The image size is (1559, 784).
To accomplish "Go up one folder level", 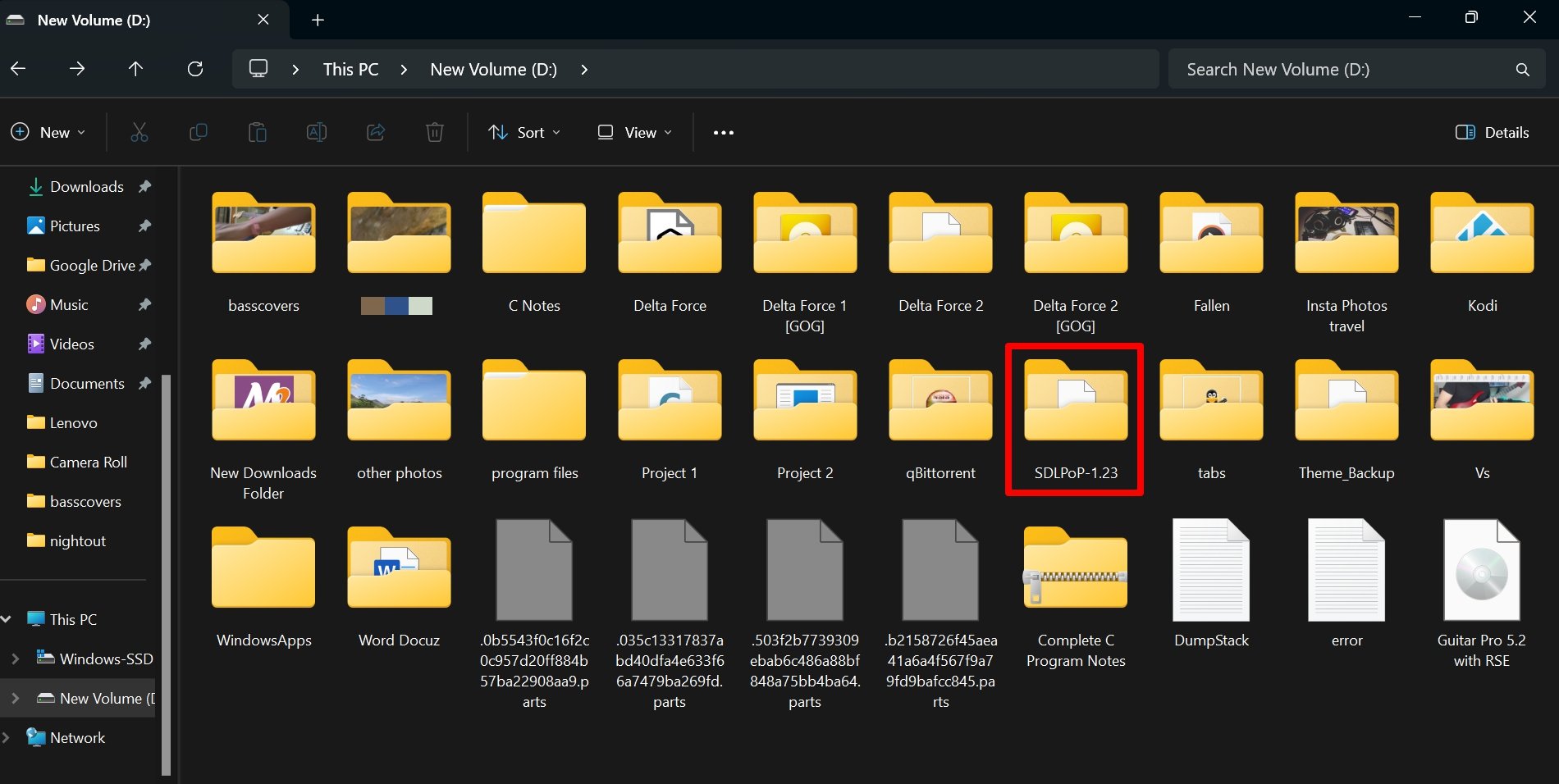I will click(x=135, y=69).
